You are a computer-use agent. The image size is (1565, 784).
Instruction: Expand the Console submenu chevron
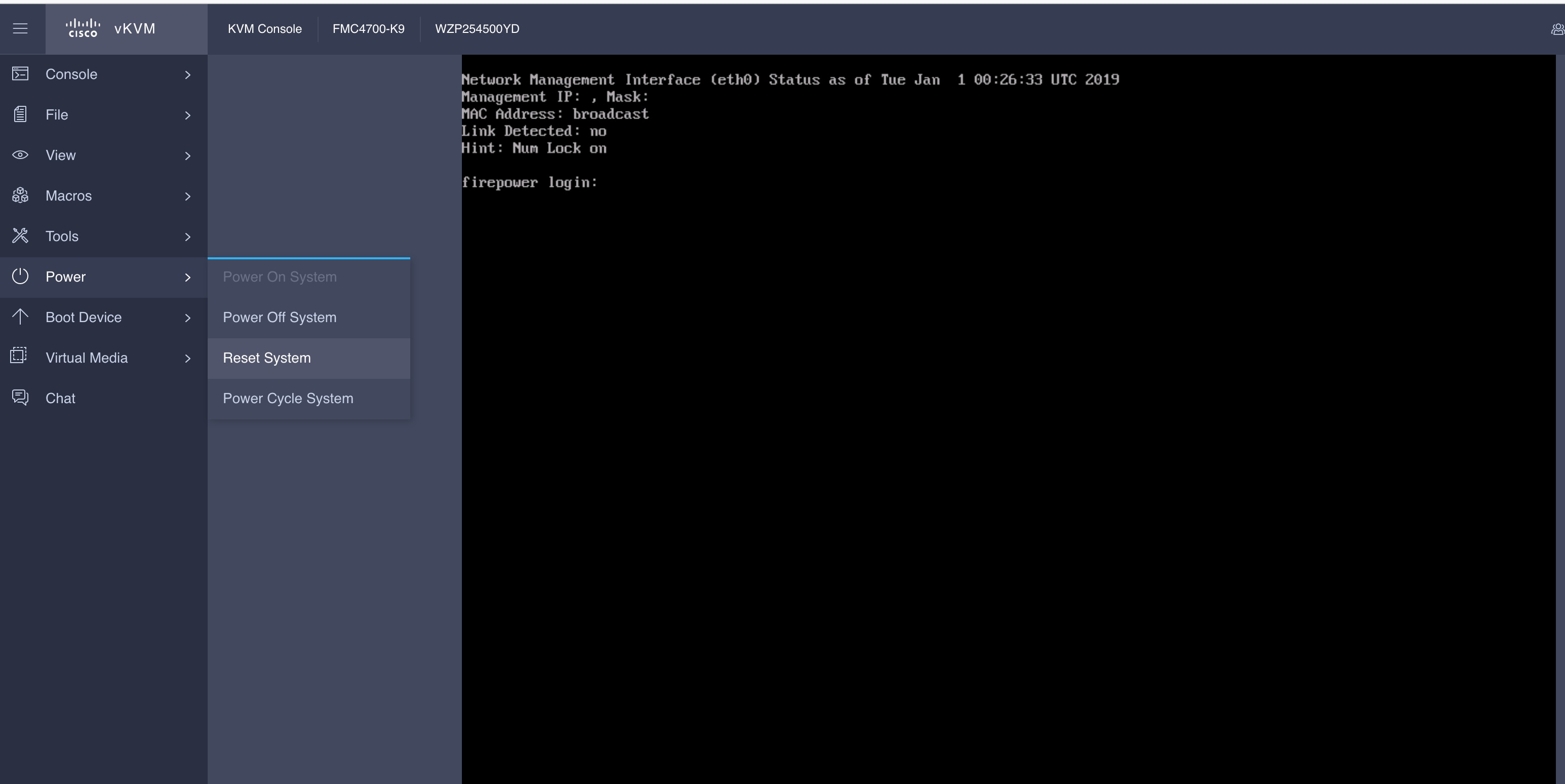click(187, 73)
